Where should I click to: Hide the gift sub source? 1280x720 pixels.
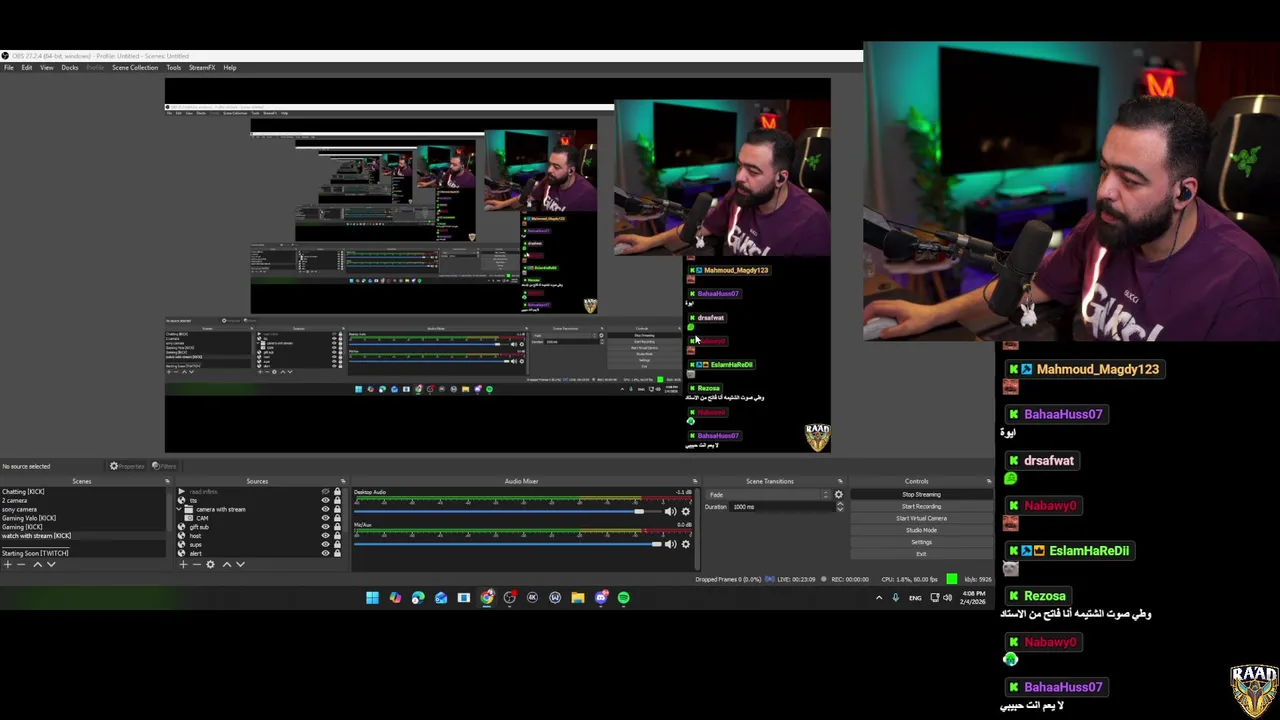tap(325, 527)
